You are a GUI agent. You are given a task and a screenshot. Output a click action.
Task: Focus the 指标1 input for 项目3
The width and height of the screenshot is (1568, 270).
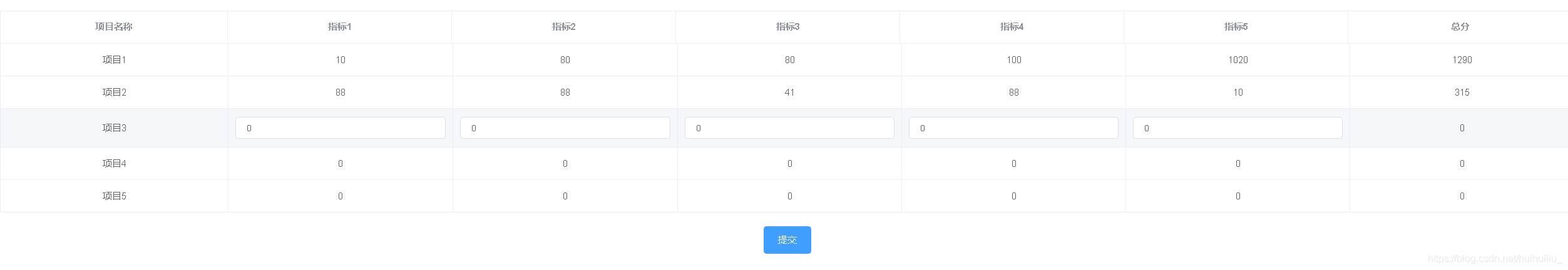click(x=340, y=128)
